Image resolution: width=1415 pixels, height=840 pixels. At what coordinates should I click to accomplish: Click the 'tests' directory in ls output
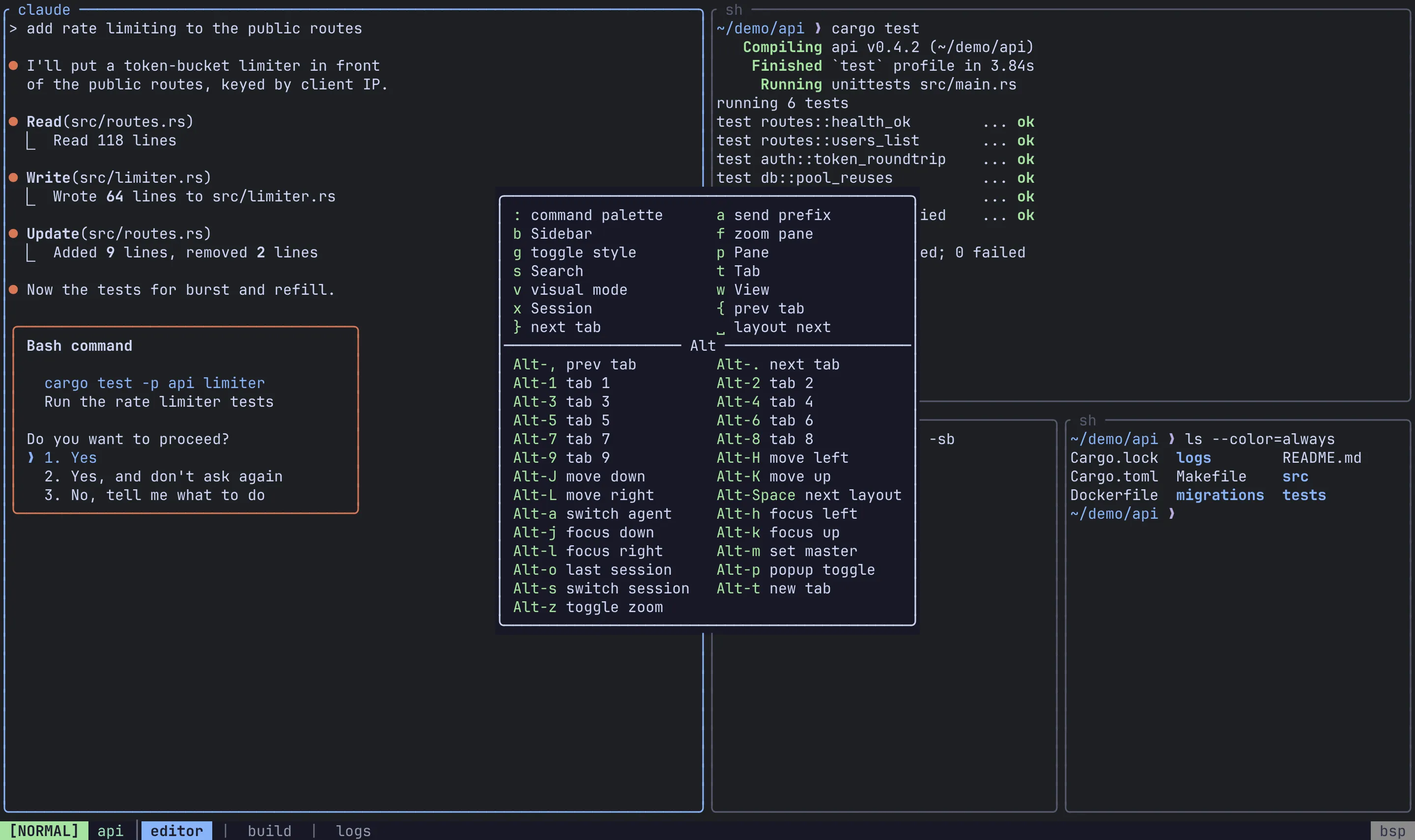coord(1304,495)
